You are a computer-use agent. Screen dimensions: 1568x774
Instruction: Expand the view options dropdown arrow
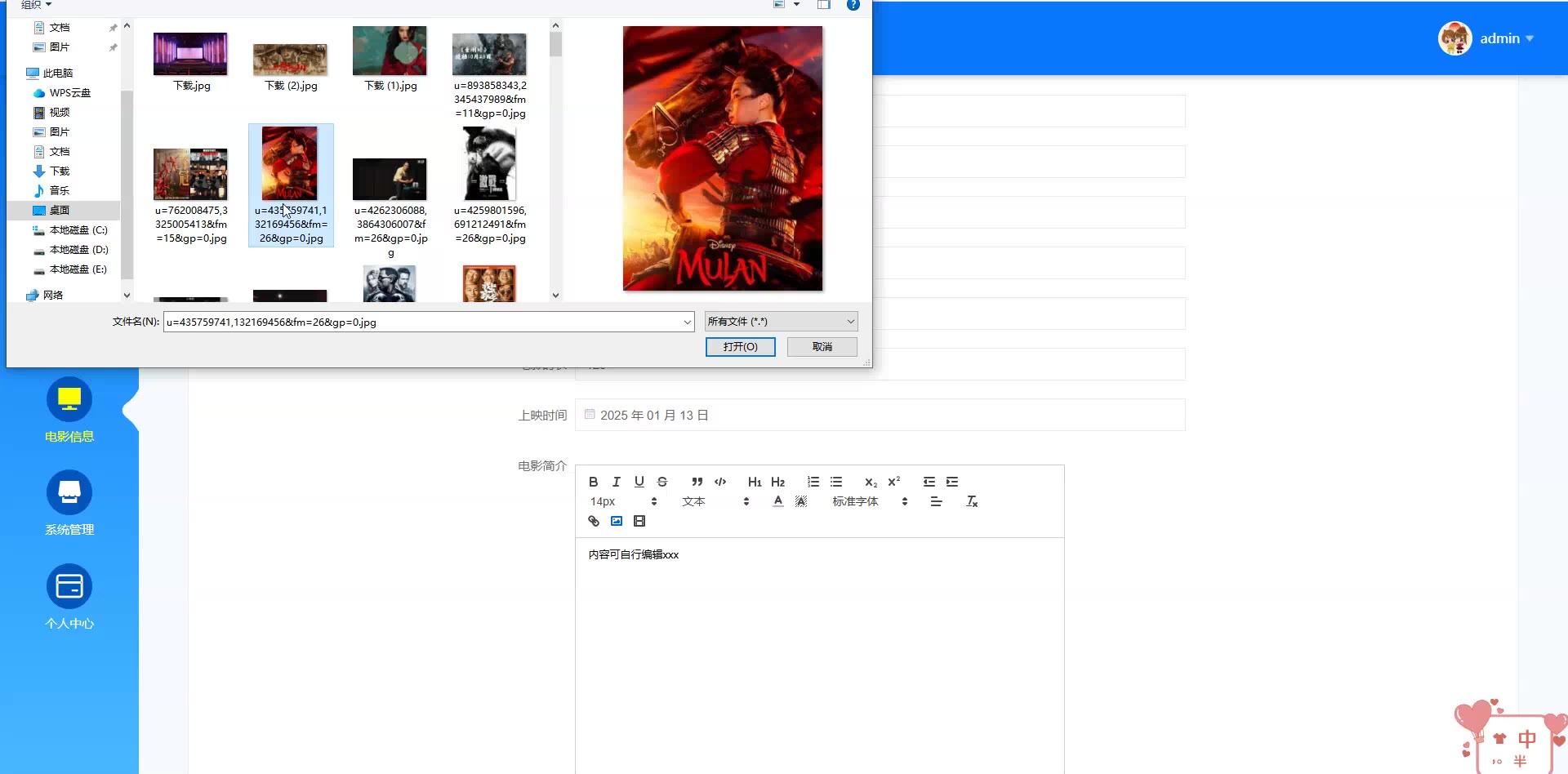click(x=796, y=5)
